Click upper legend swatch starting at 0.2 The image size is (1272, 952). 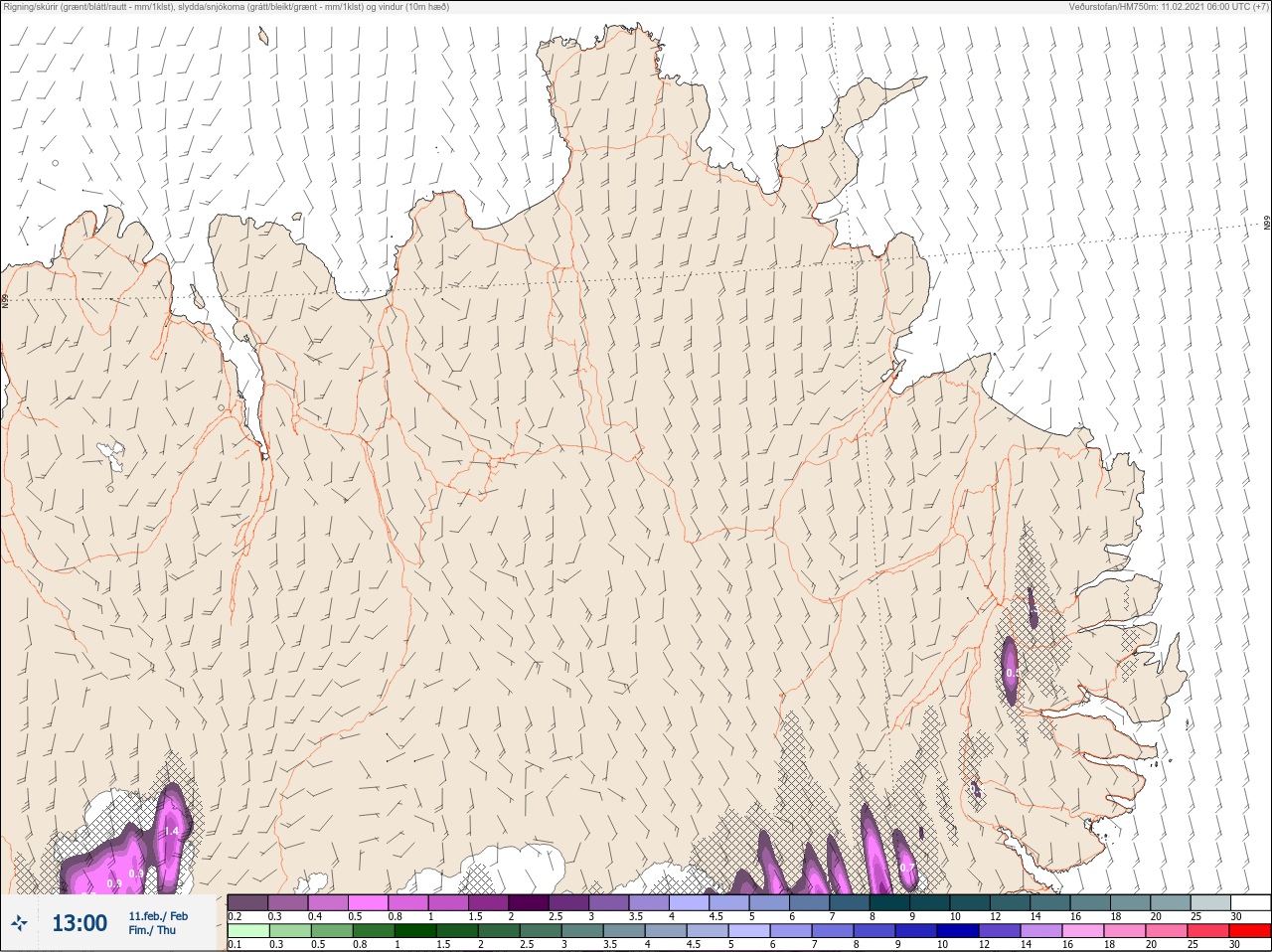[247, 902]
